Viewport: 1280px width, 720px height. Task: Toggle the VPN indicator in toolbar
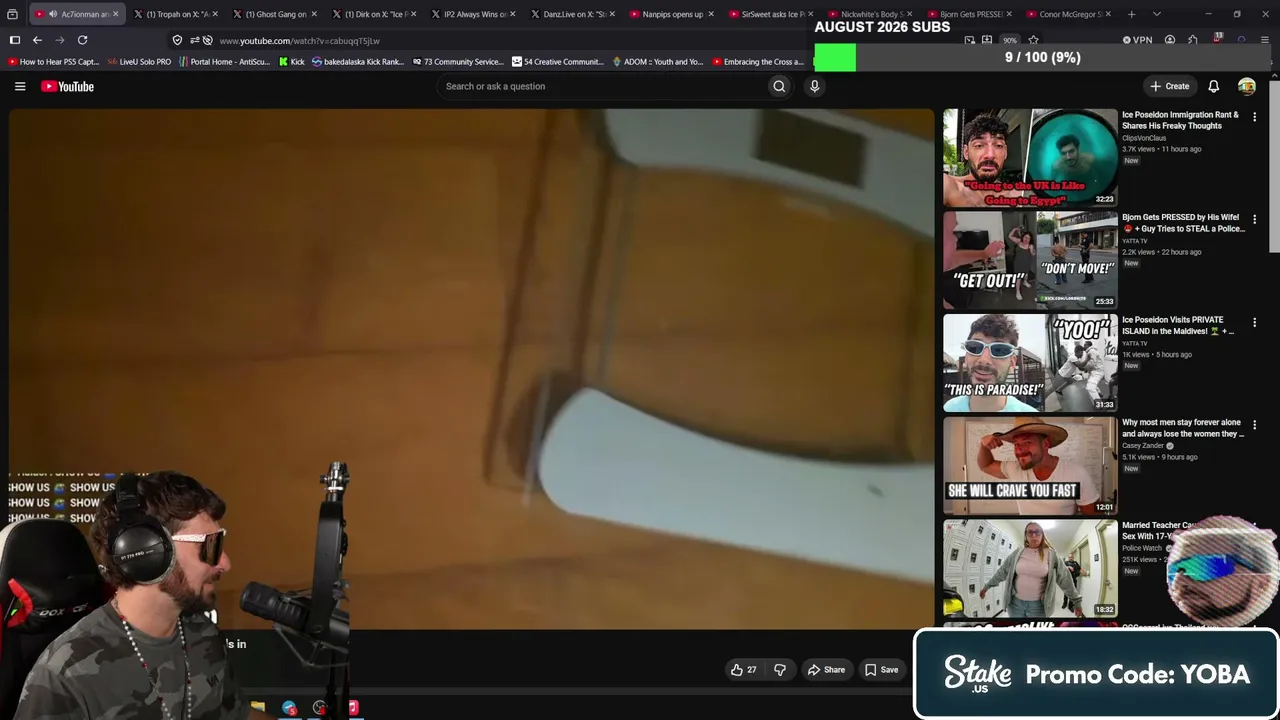coord(1137,40)
